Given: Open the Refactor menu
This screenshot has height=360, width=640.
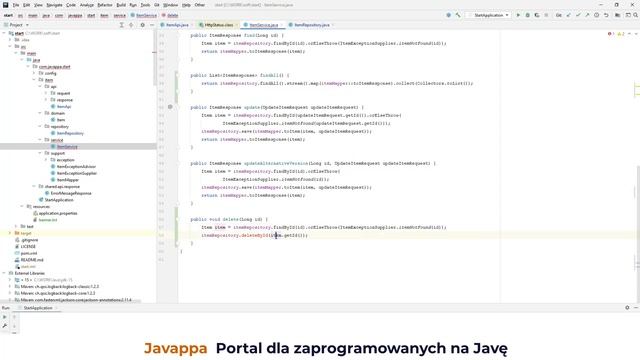Looking at the screenshot, I should [104, 5].
